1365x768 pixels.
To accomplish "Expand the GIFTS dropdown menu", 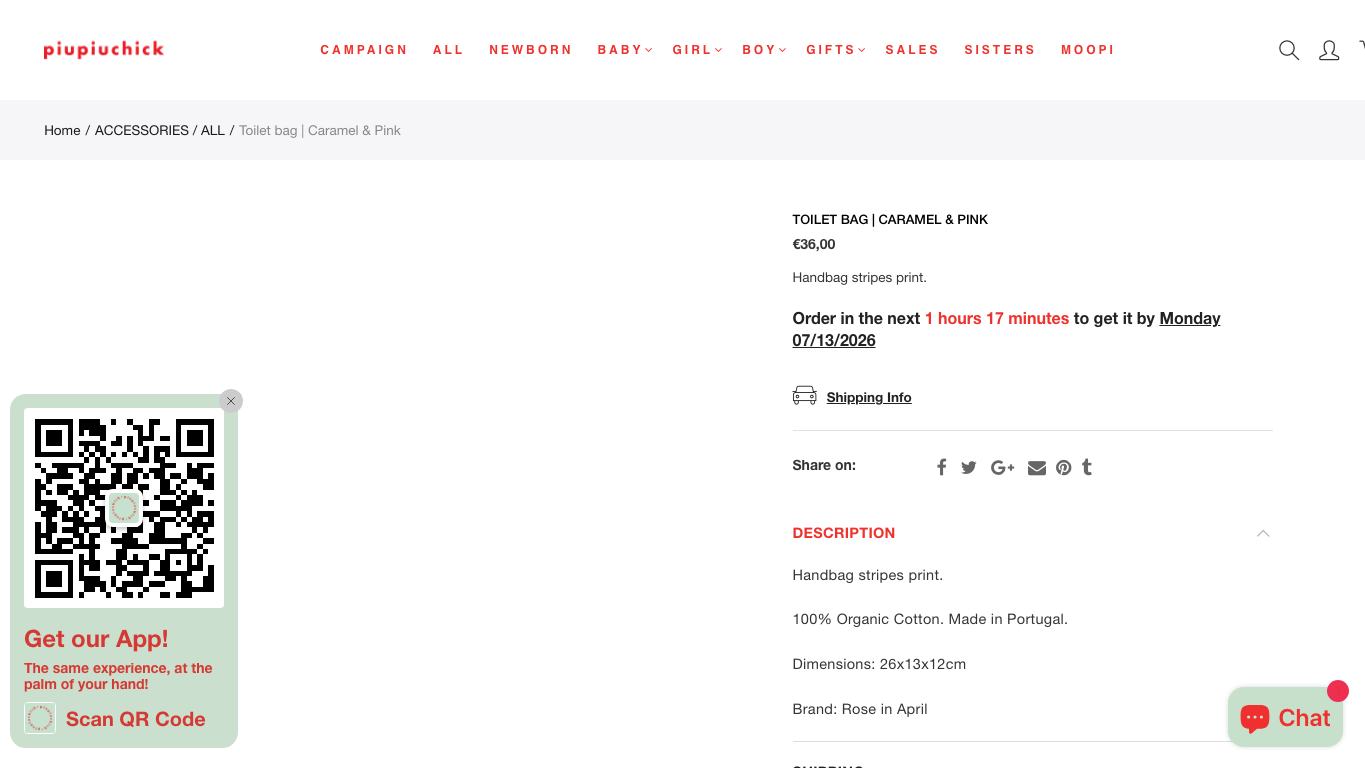I will click(x=835, y=50).
